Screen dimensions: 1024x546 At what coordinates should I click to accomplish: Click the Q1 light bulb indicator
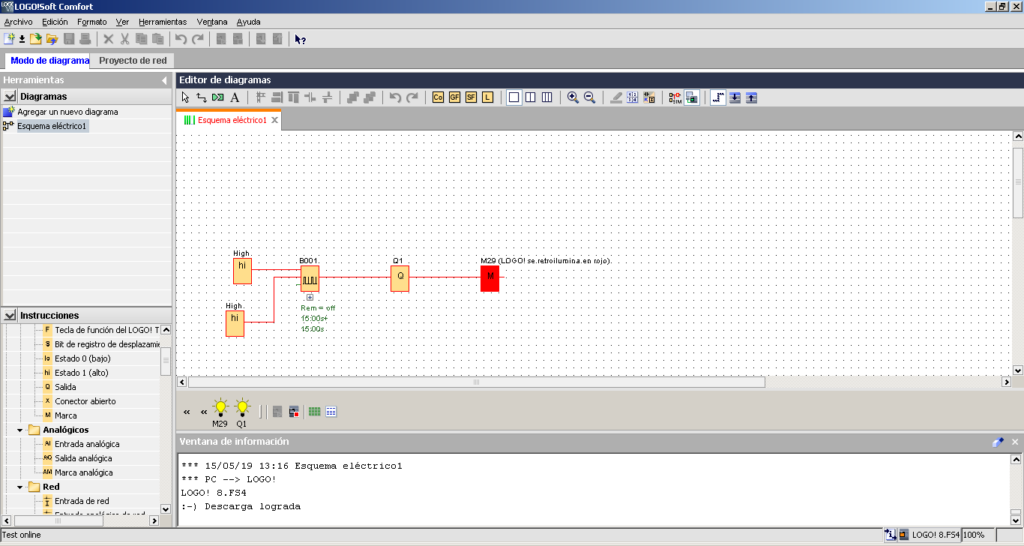tap(242, 408)
